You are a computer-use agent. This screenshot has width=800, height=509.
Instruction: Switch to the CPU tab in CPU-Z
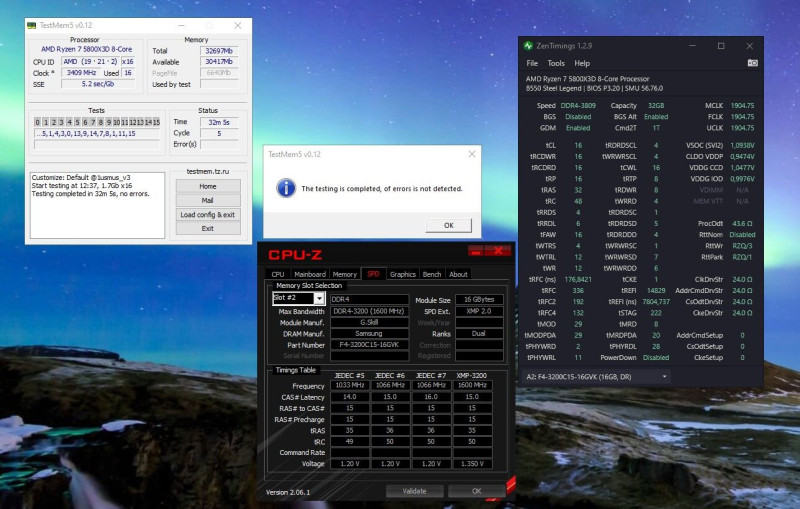278,274
